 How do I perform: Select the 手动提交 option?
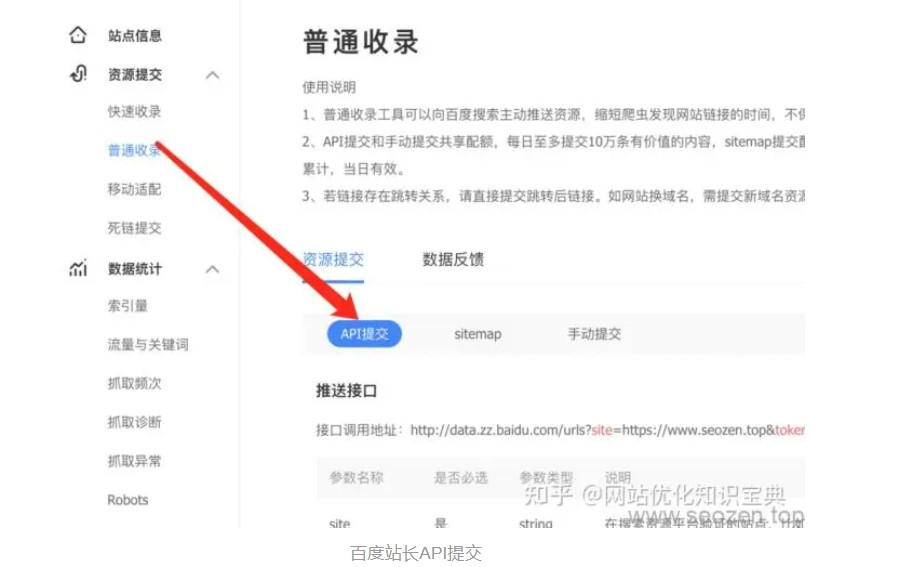594,334
